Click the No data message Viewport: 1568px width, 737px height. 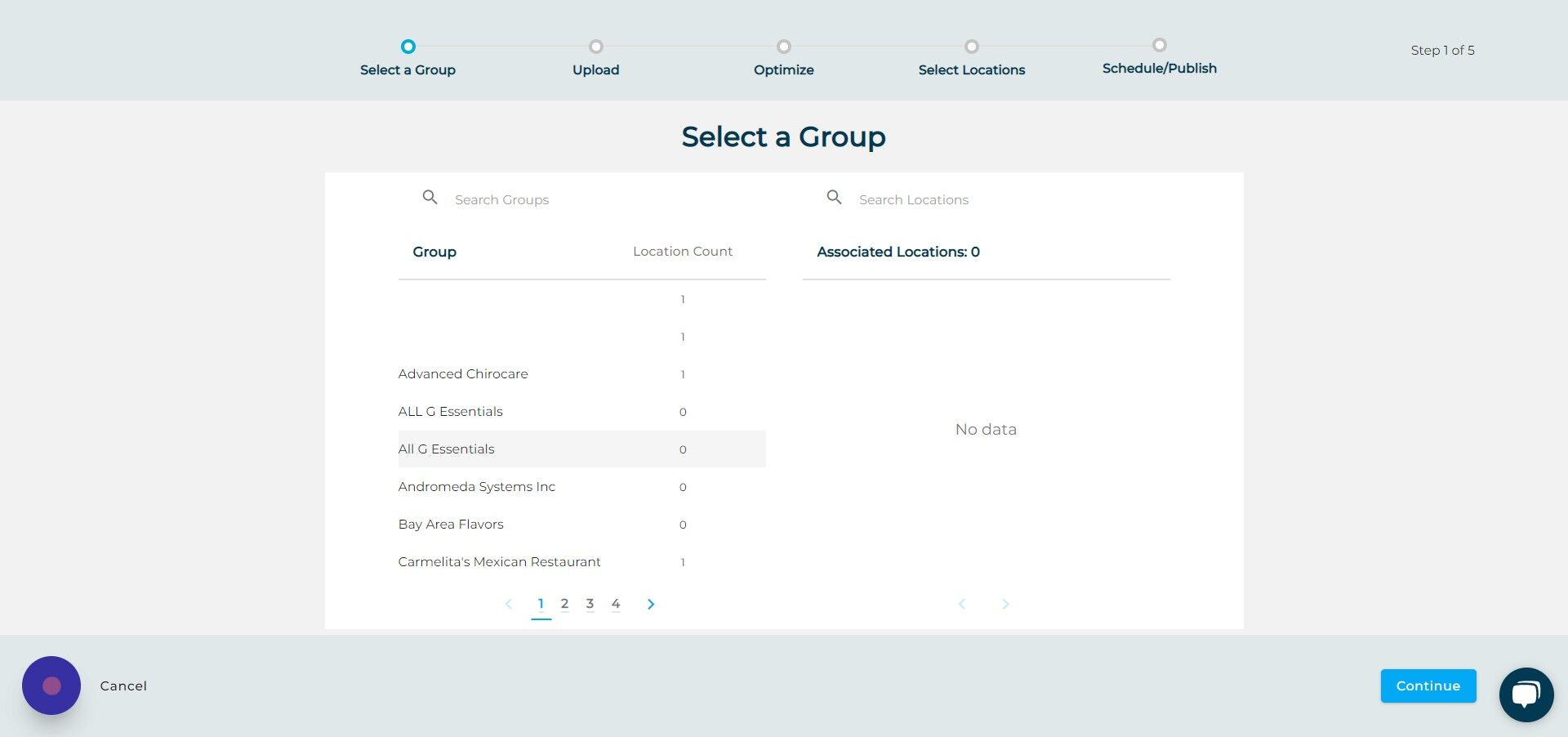986,430
